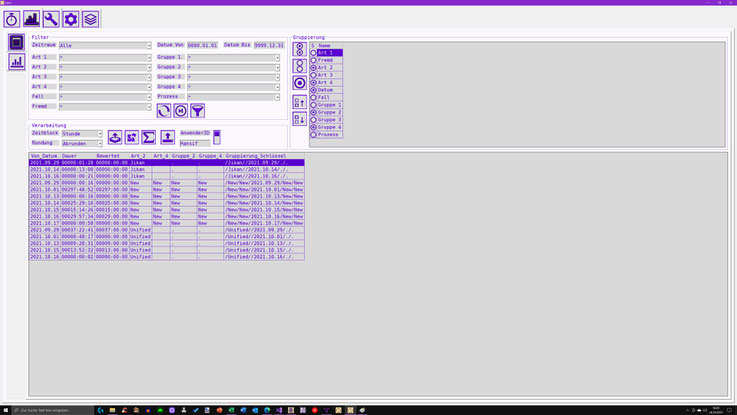
Task: Click the Art_2 column header
Action: 141,156
